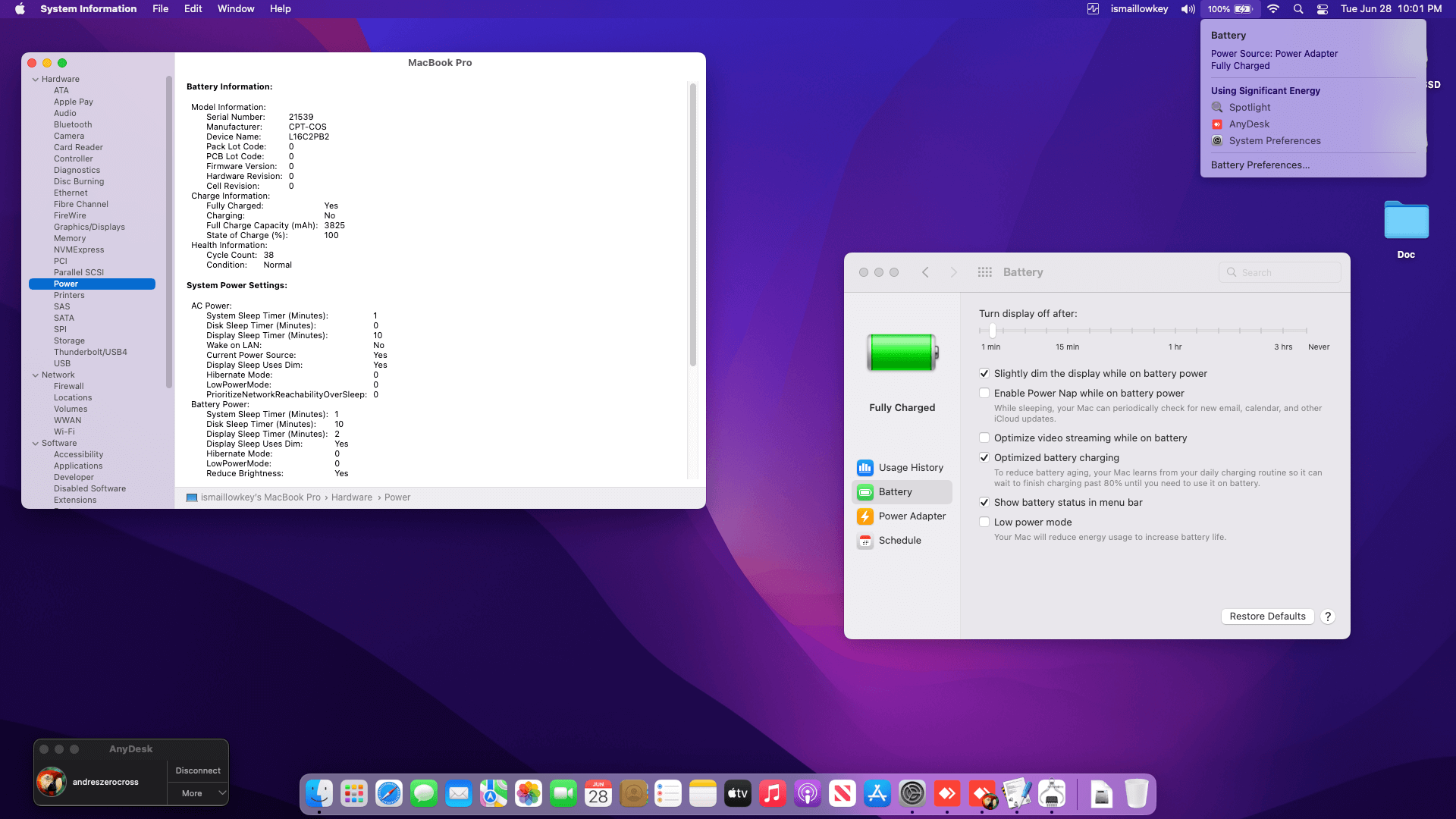Toggle Show battery status in menu bar
1456x819 pixels.
point(984,503)
